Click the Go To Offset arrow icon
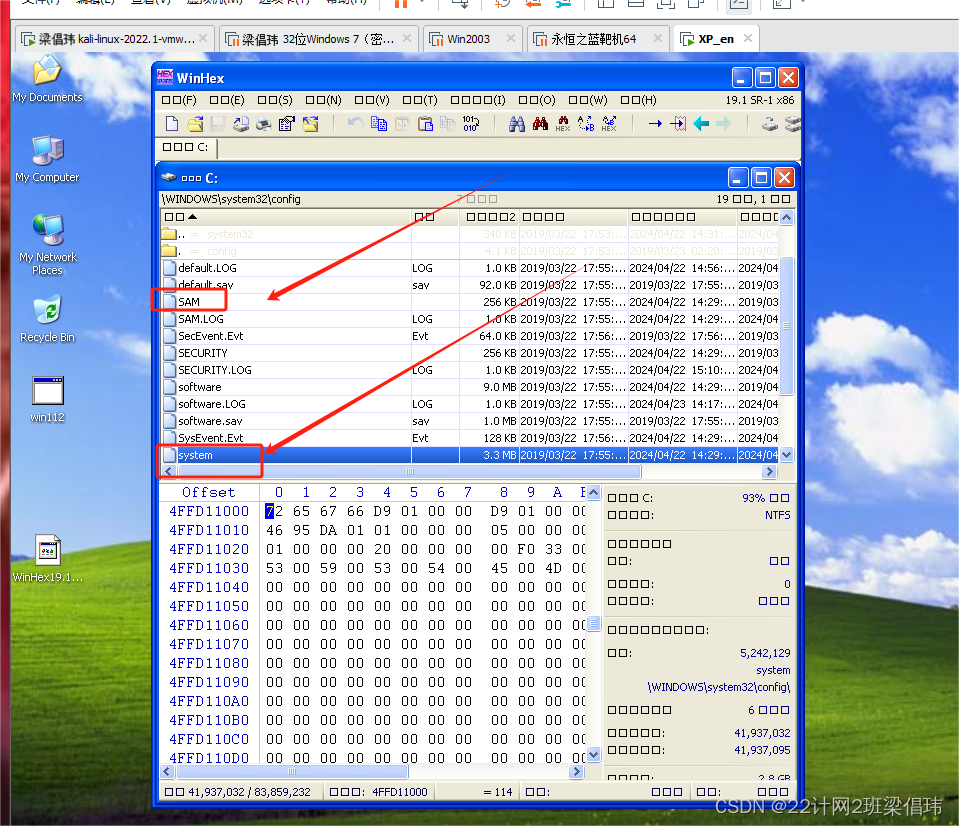The height and width of the screenshot is (826, 959). coord(655,124)
